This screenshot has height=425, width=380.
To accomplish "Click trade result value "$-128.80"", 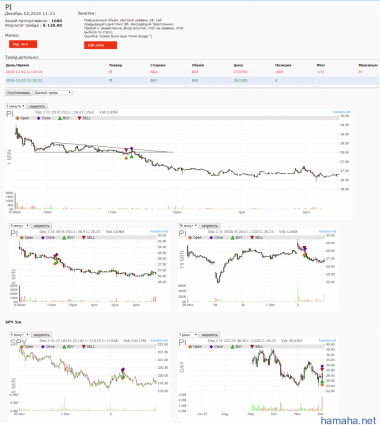I will point(52,25).
